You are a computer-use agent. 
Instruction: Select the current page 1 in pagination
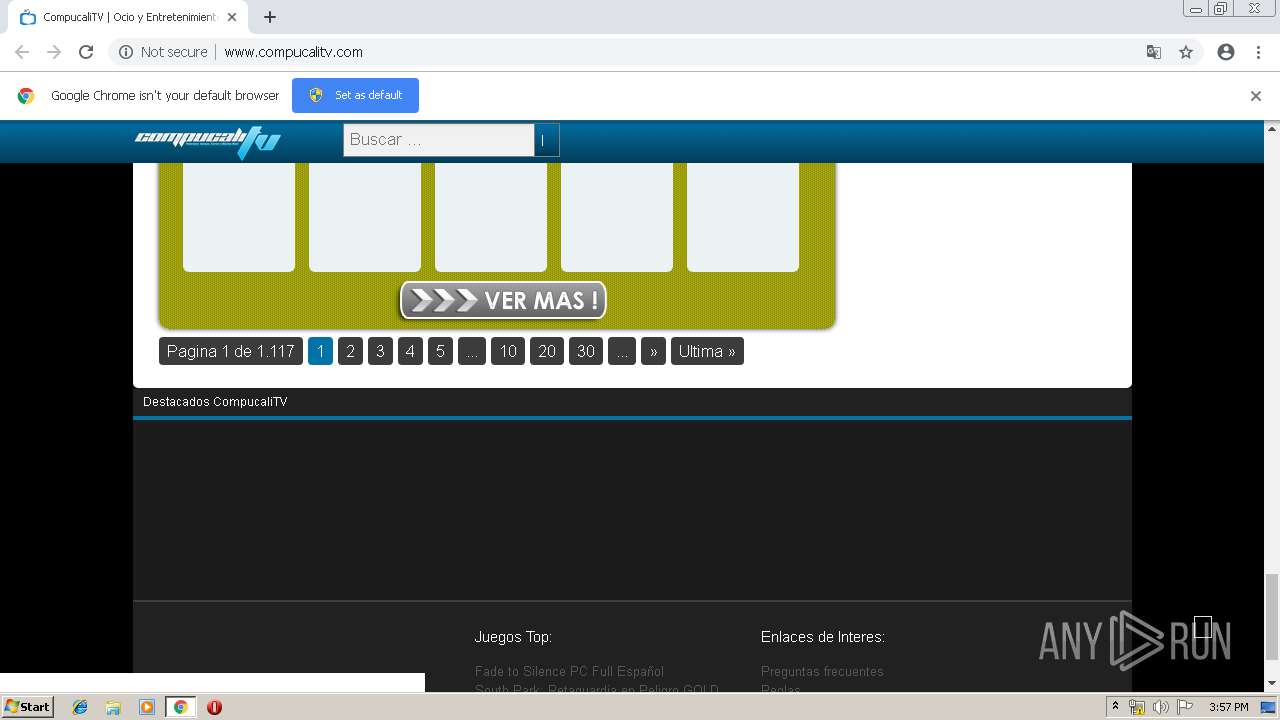click(320, 351)
